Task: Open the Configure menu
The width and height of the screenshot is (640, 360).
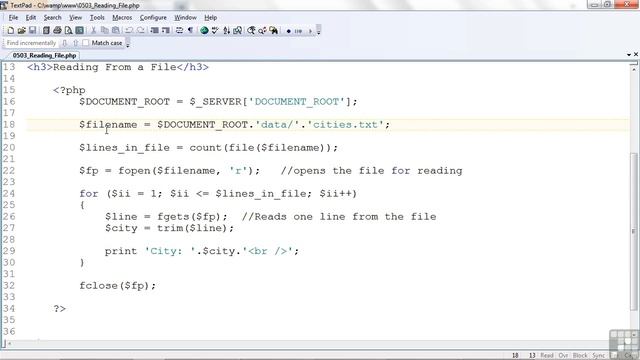Action: click(153, 18)
